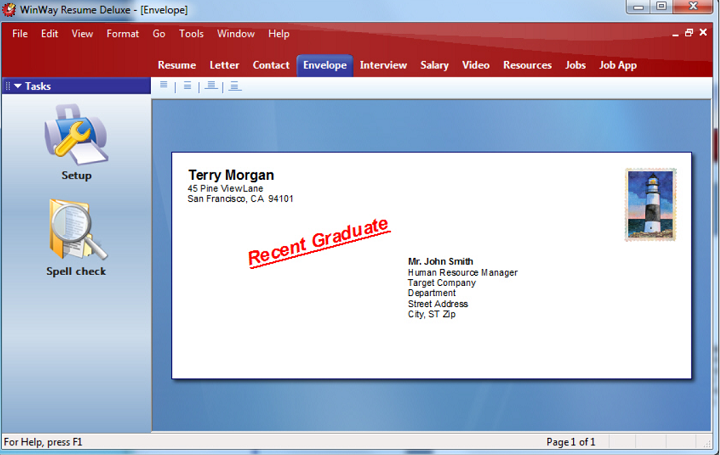Open the View menu

coord(82,34)
